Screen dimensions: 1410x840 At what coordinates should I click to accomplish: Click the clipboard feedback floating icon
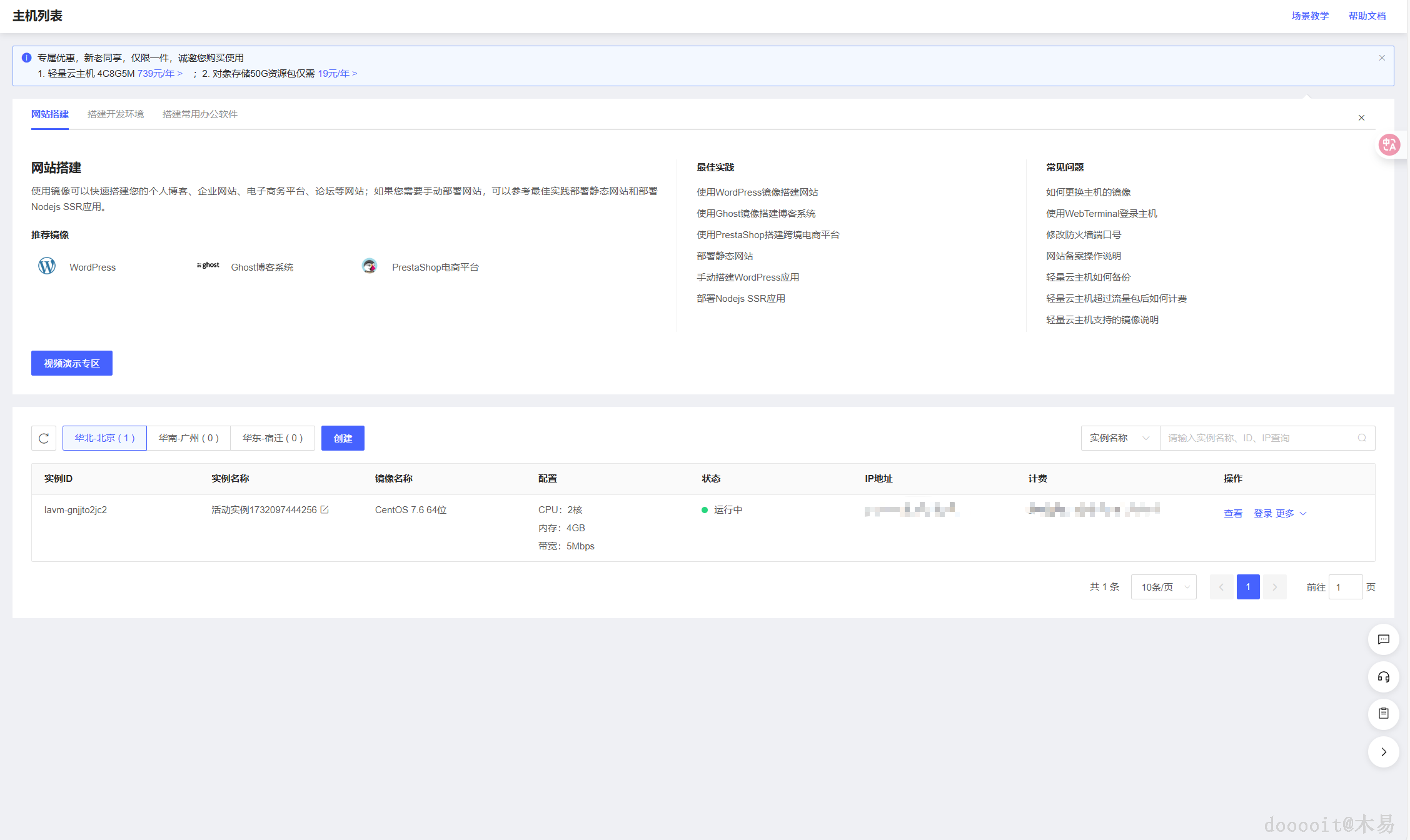click(x=1383, y=714)
